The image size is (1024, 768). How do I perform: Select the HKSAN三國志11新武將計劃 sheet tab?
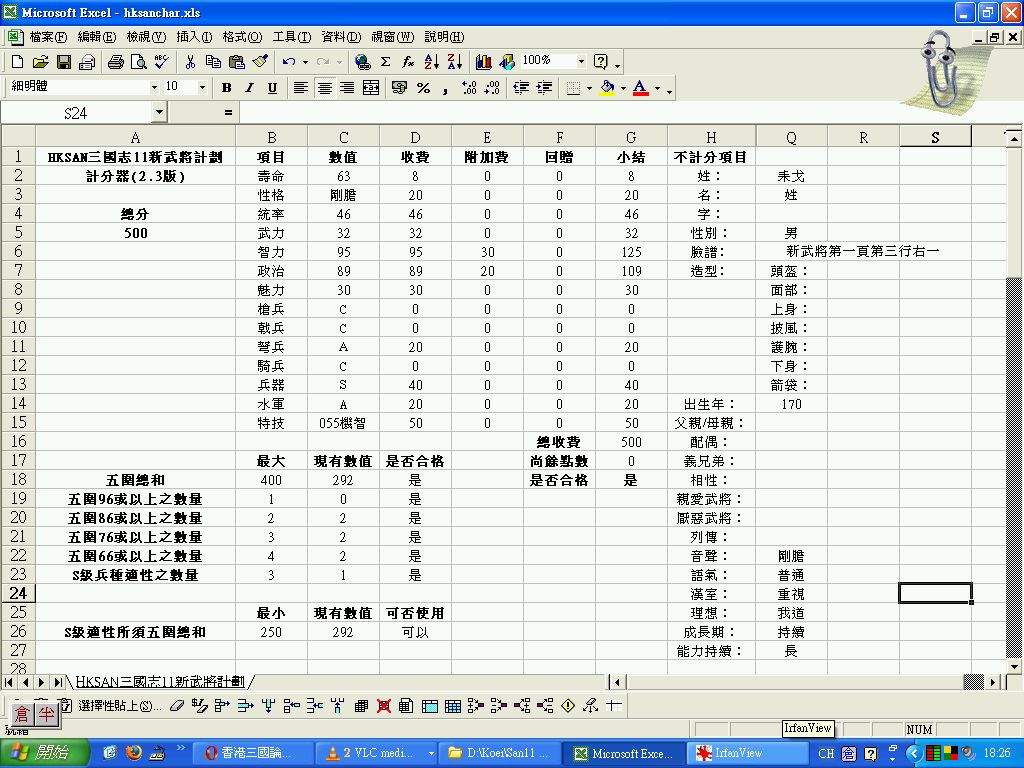coord(160,682)
